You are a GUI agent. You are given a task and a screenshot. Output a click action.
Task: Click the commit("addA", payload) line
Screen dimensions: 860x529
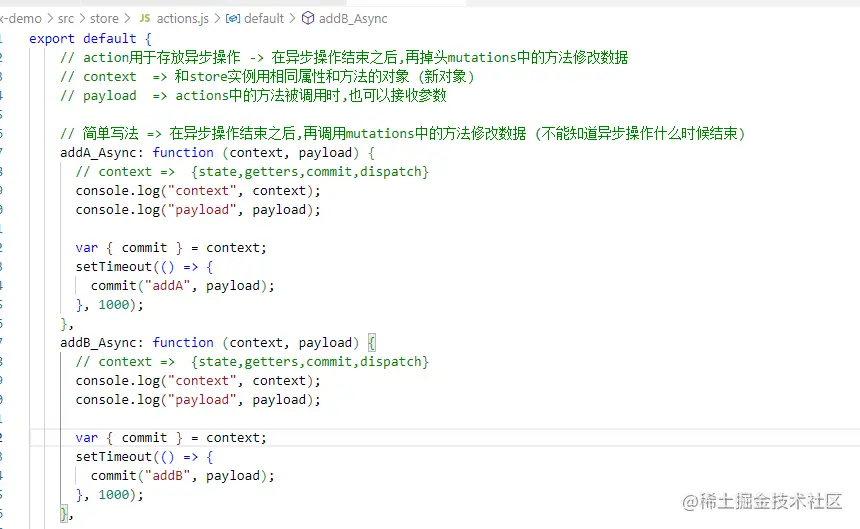(183, 286)
